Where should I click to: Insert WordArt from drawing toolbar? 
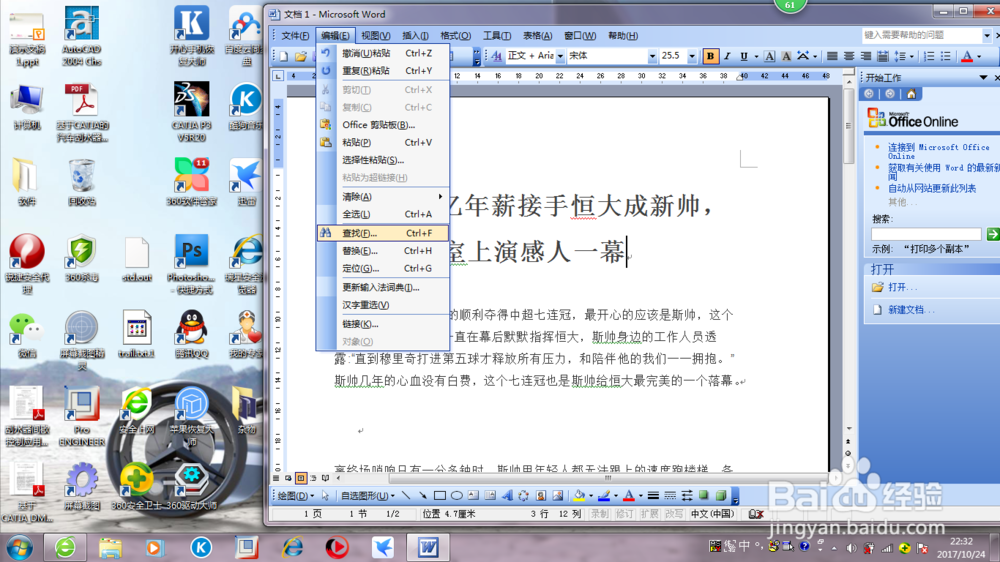(x=507, y=496)
